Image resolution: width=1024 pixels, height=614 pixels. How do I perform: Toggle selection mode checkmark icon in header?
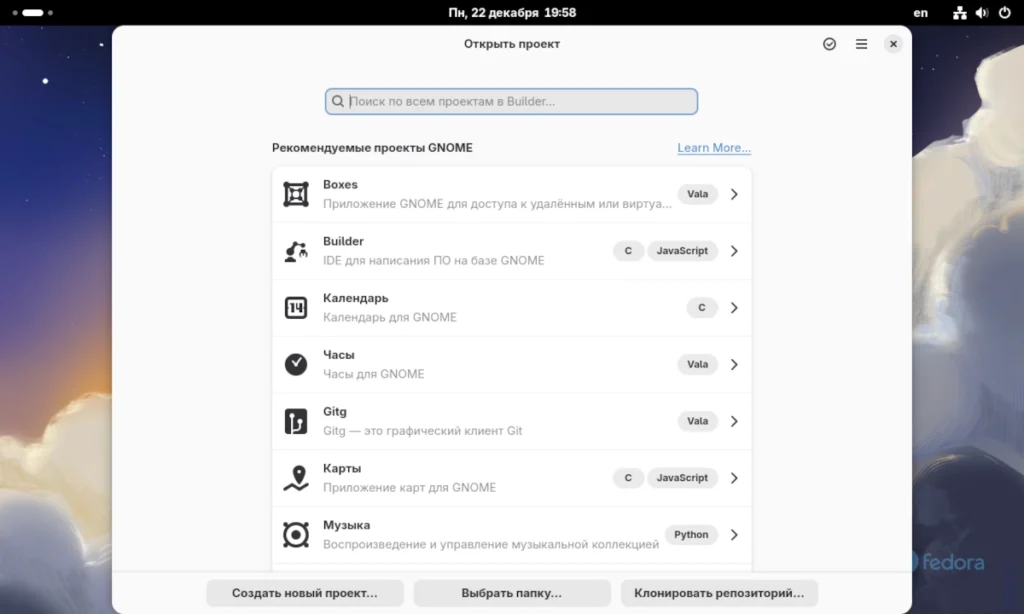tap(829, 44)
